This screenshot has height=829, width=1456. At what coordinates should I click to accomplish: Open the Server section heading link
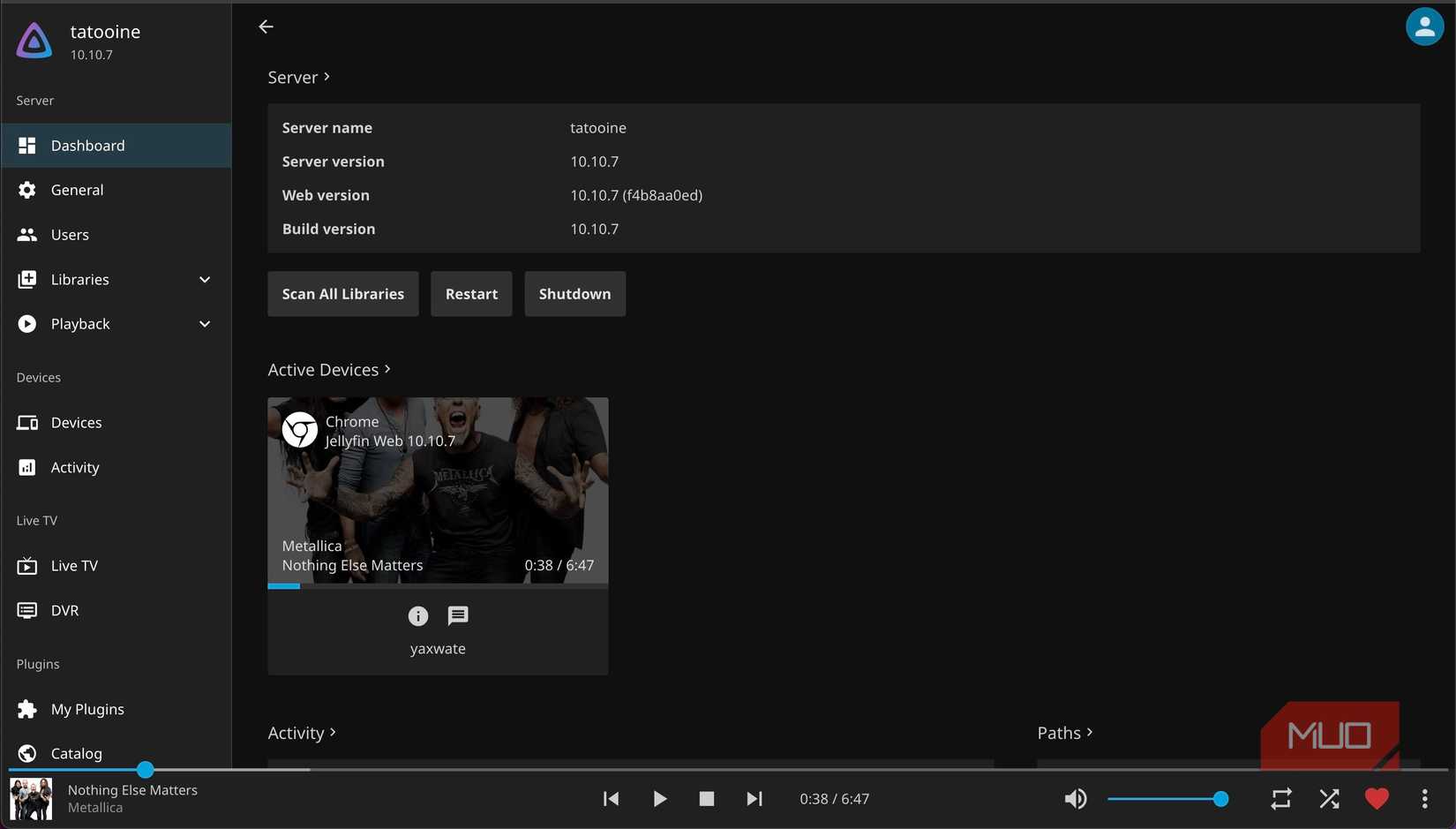tap(299, 78)
